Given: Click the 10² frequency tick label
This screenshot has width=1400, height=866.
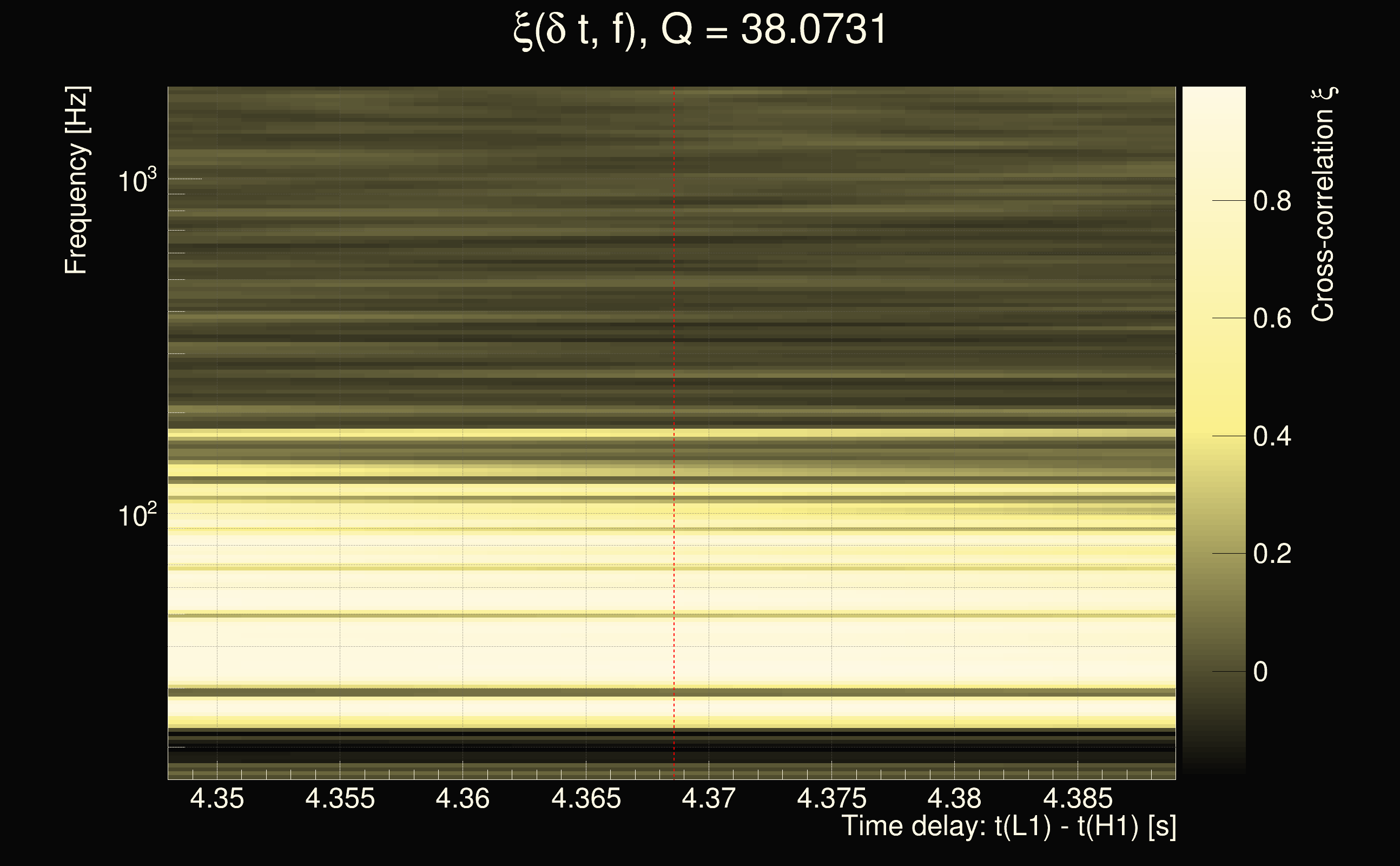Looking at the screenshot, I should (137, 515).
